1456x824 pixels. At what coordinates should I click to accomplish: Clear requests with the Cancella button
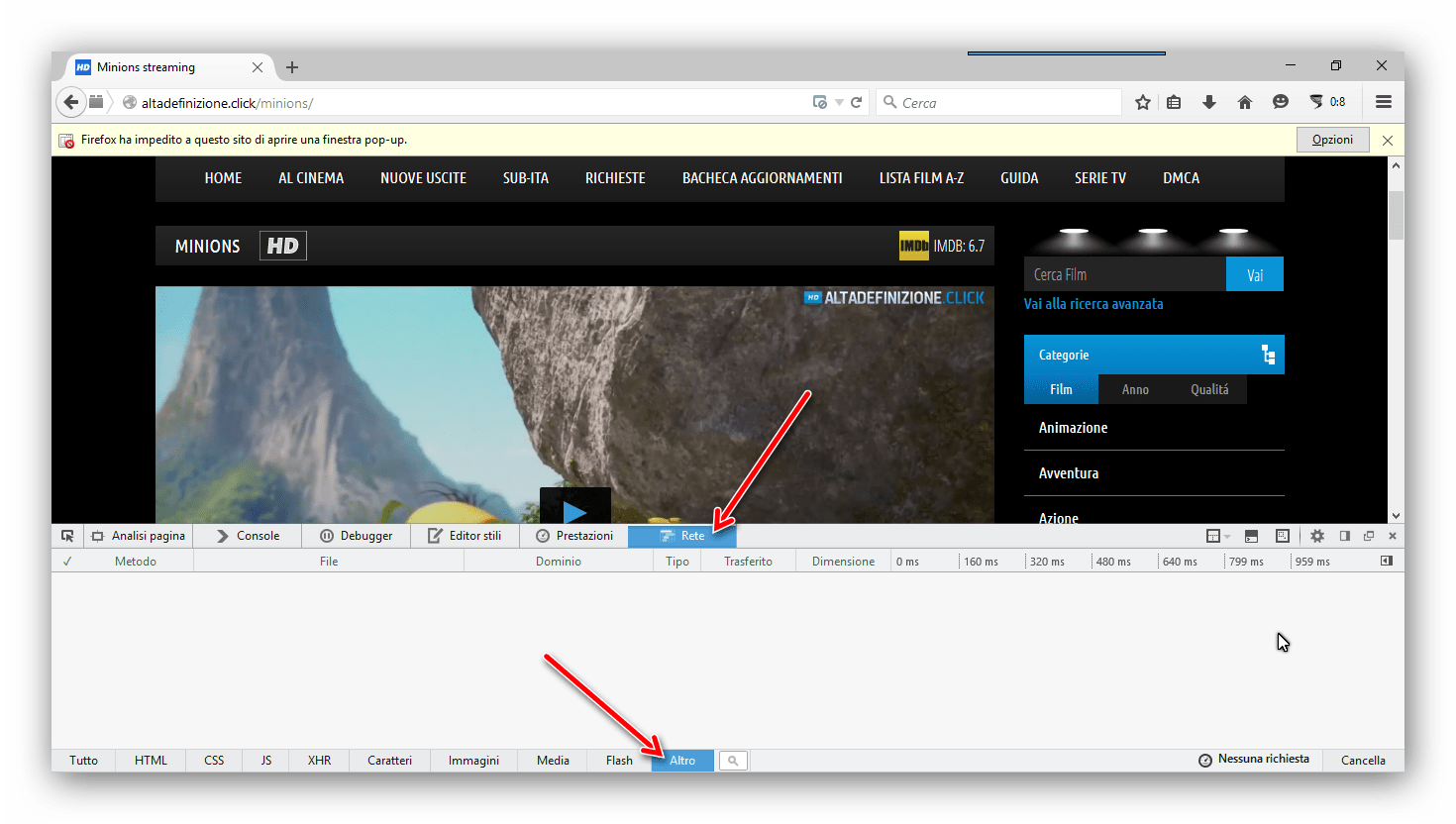coord(1363,761)
